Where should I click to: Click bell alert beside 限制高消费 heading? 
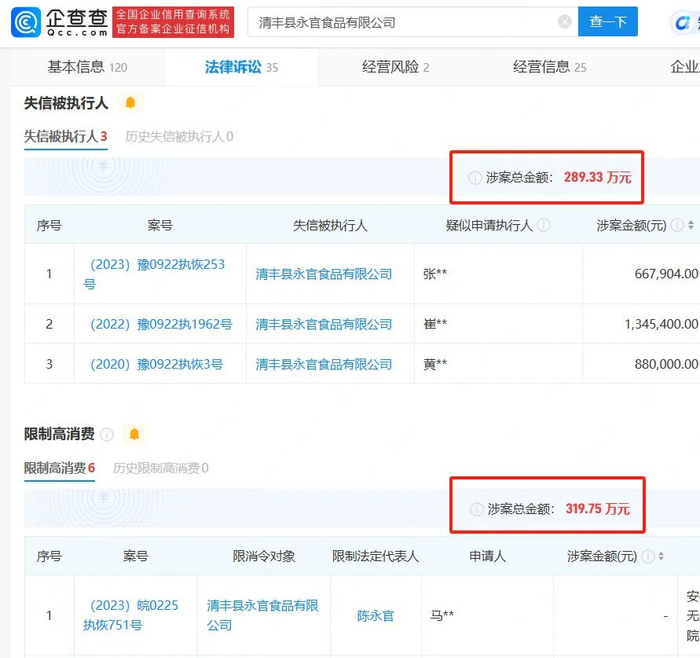point(134,434)
